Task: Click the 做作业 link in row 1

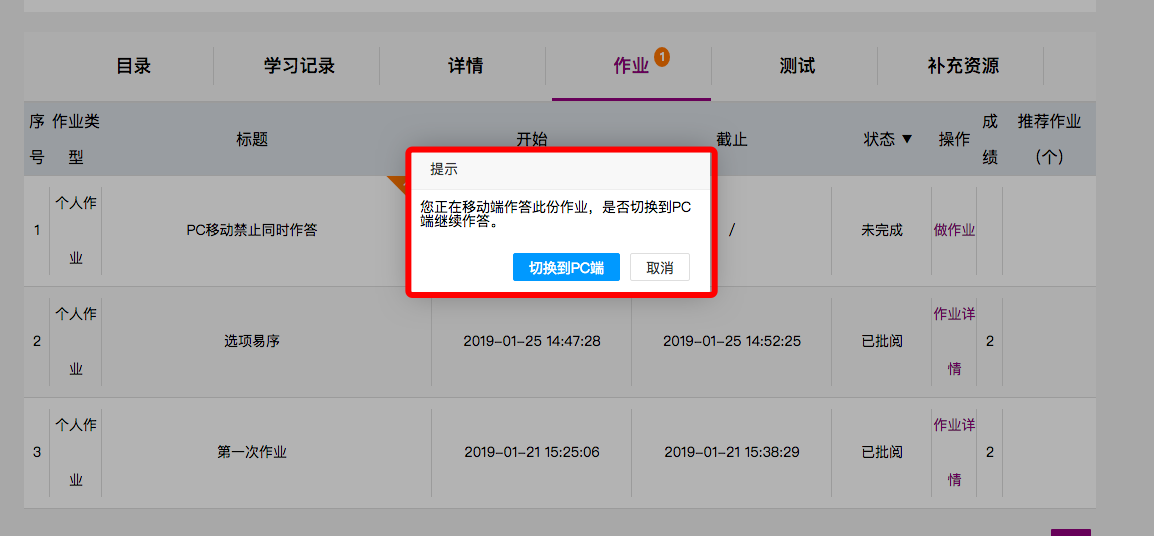Action: [x=954, y=230]
